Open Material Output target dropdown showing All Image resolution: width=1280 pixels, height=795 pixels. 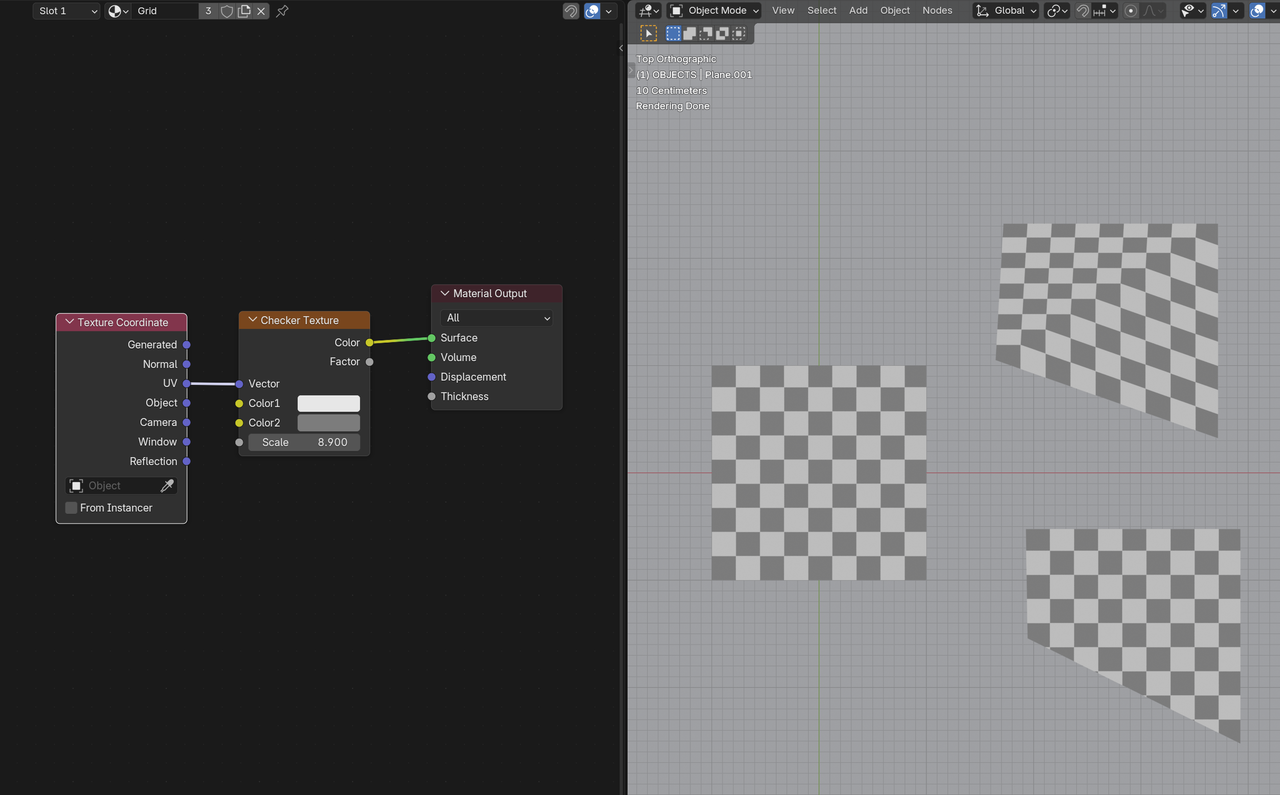pyautogui.click(x=497, y=318)
